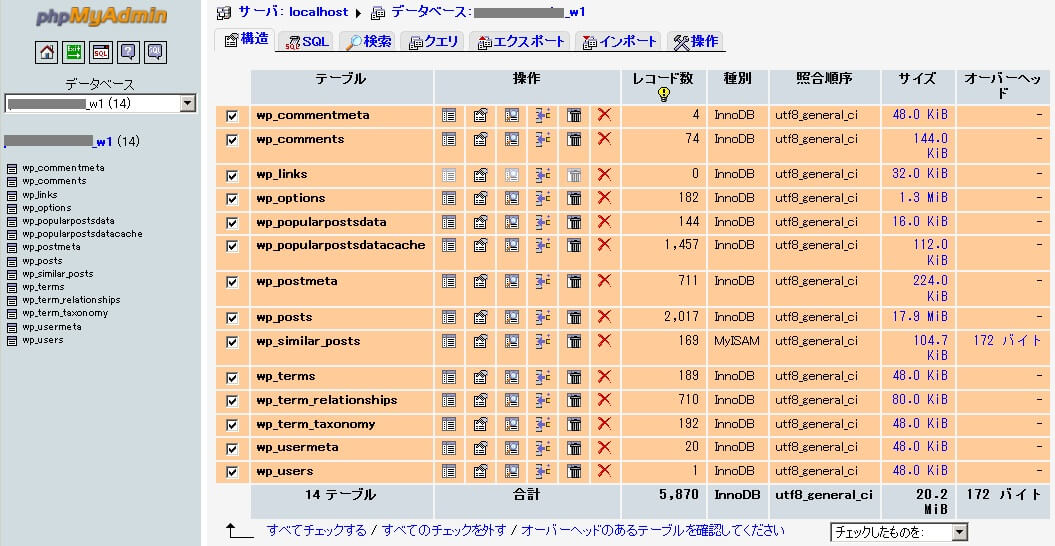The width and height of the screenshot is (1055, 546).
Task: Toggle the wp_similar_posts checkbox
Action: pyautogui.click(x=232, y=342)
